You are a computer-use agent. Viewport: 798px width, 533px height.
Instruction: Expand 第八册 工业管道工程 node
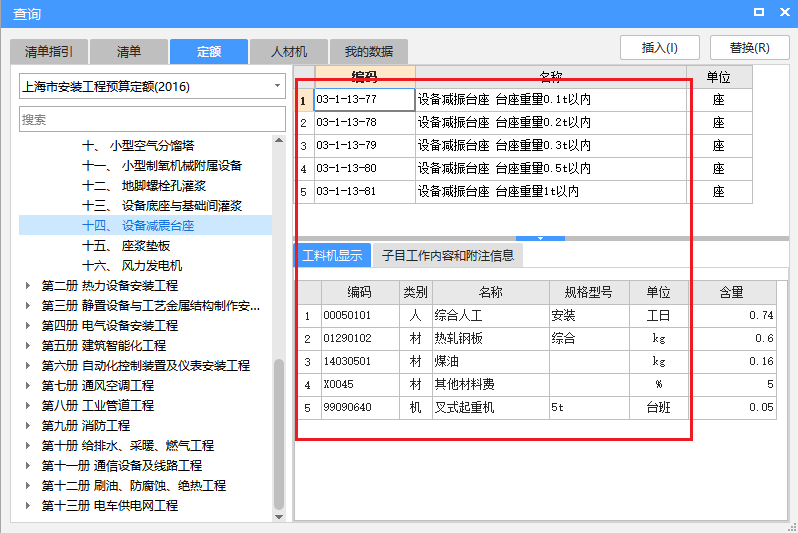click(x=28, y=406)
